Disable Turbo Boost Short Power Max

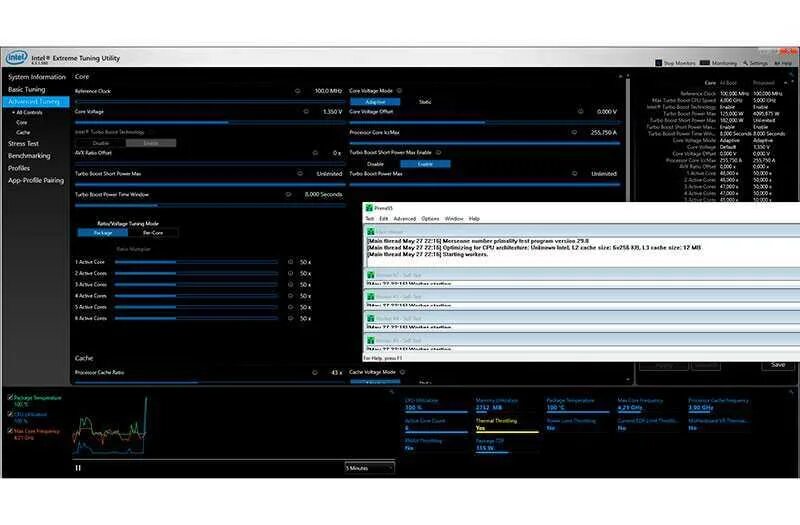(x=375, y=164)
